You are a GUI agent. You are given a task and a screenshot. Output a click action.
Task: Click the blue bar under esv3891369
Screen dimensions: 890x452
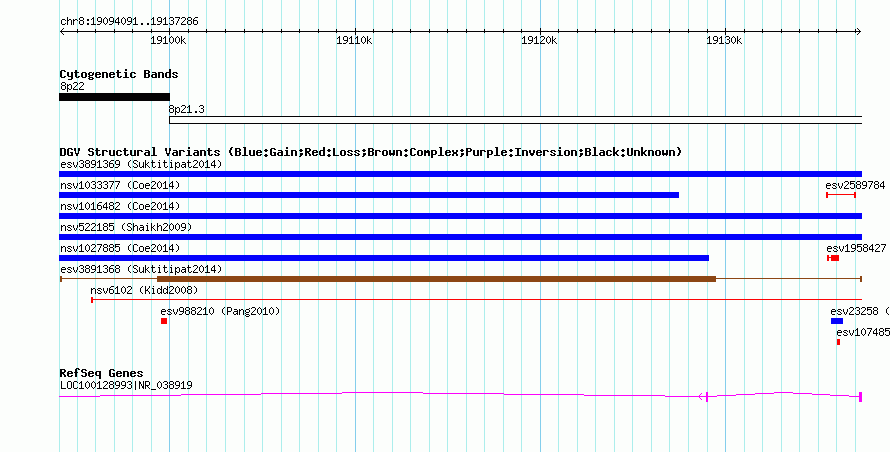(461, 174)
